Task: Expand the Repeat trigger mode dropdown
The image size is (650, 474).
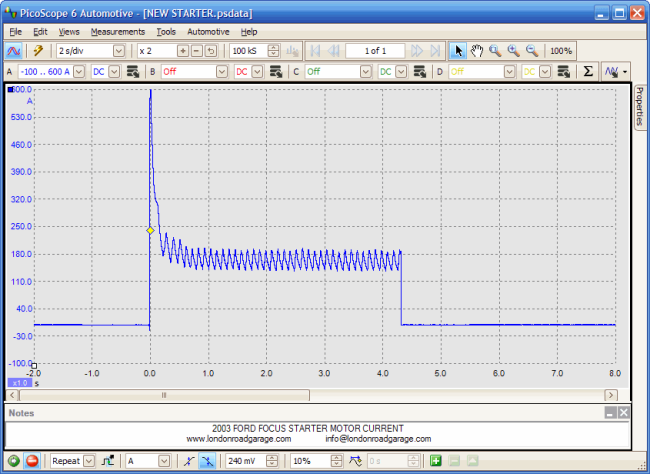Action: pyautogui.click(x=89, y=461)
